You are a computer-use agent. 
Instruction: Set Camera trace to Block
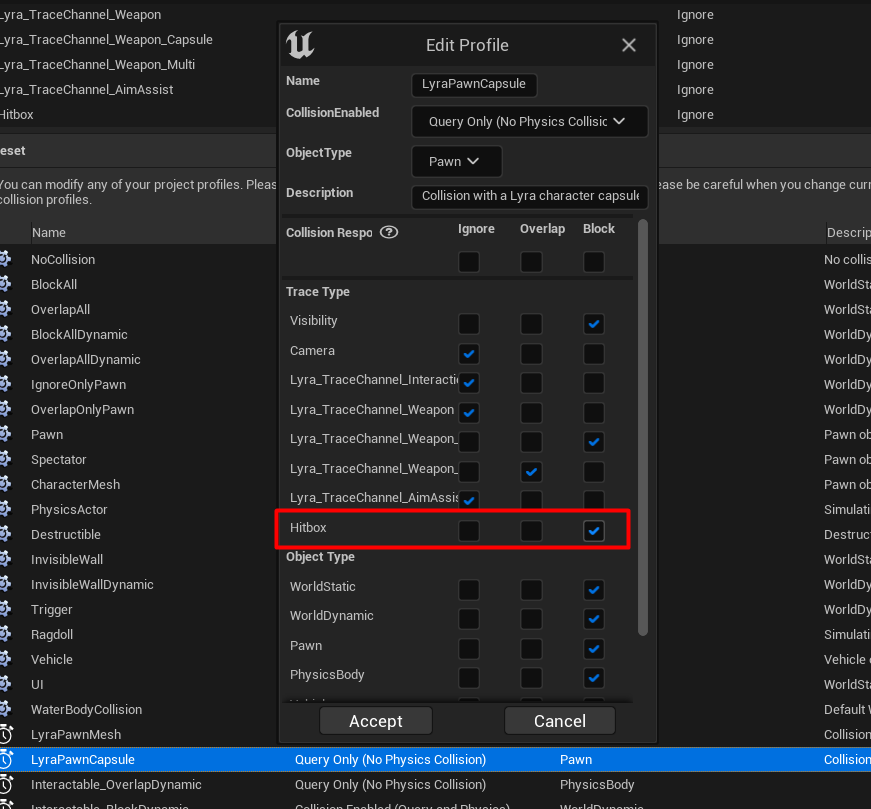coord(594,354)
